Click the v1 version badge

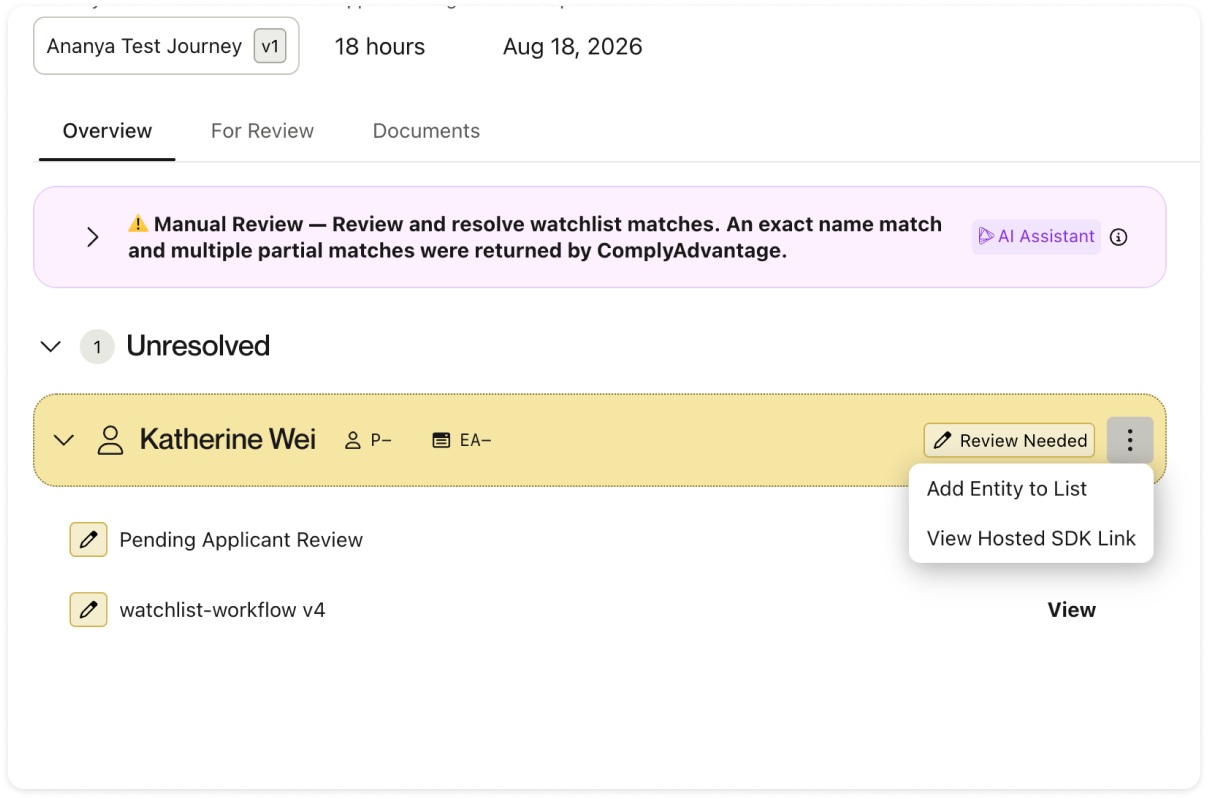[x=270, y=46]
